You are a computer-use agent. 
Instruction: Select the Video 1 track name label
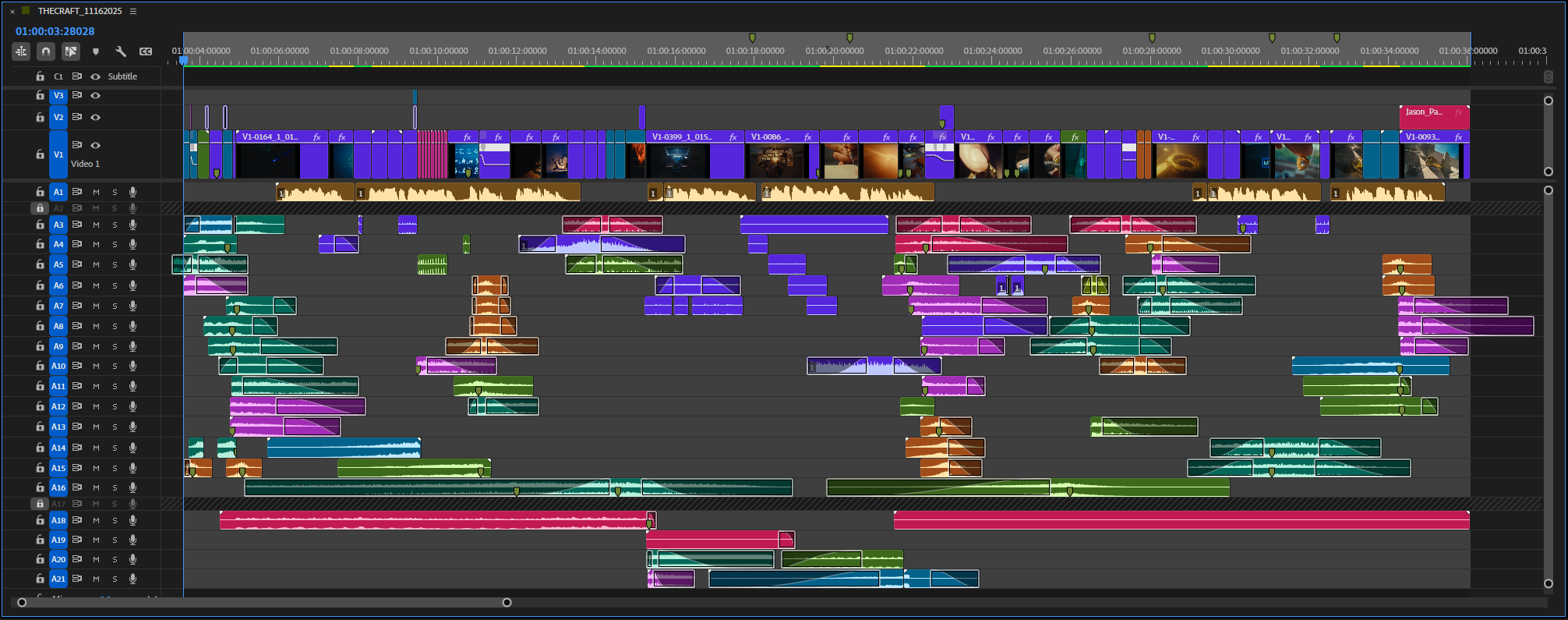click(x=86, y=164)
